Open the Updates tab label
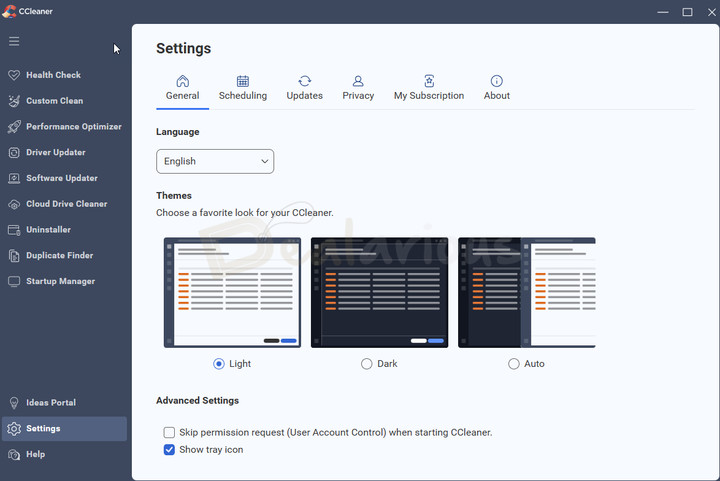The image size is (720, 481). [304, 95]
